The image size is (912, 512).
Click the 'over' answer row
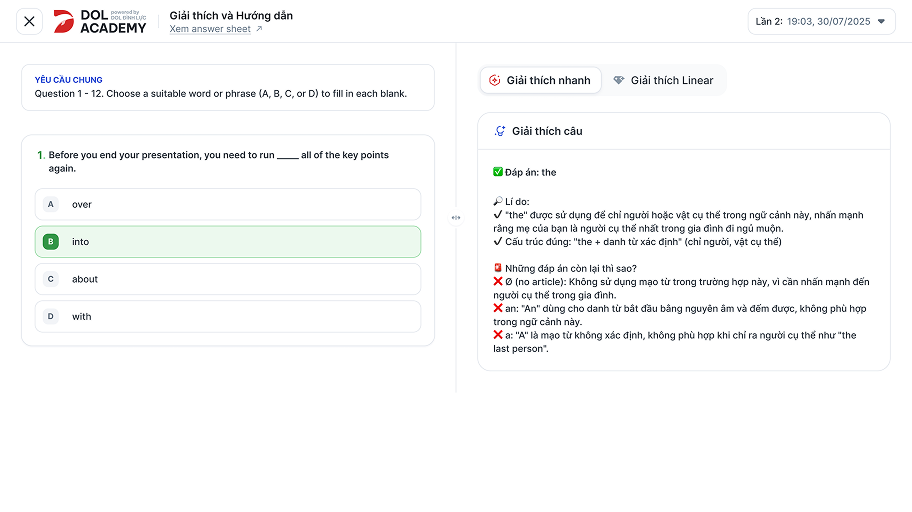click(228, 204)
